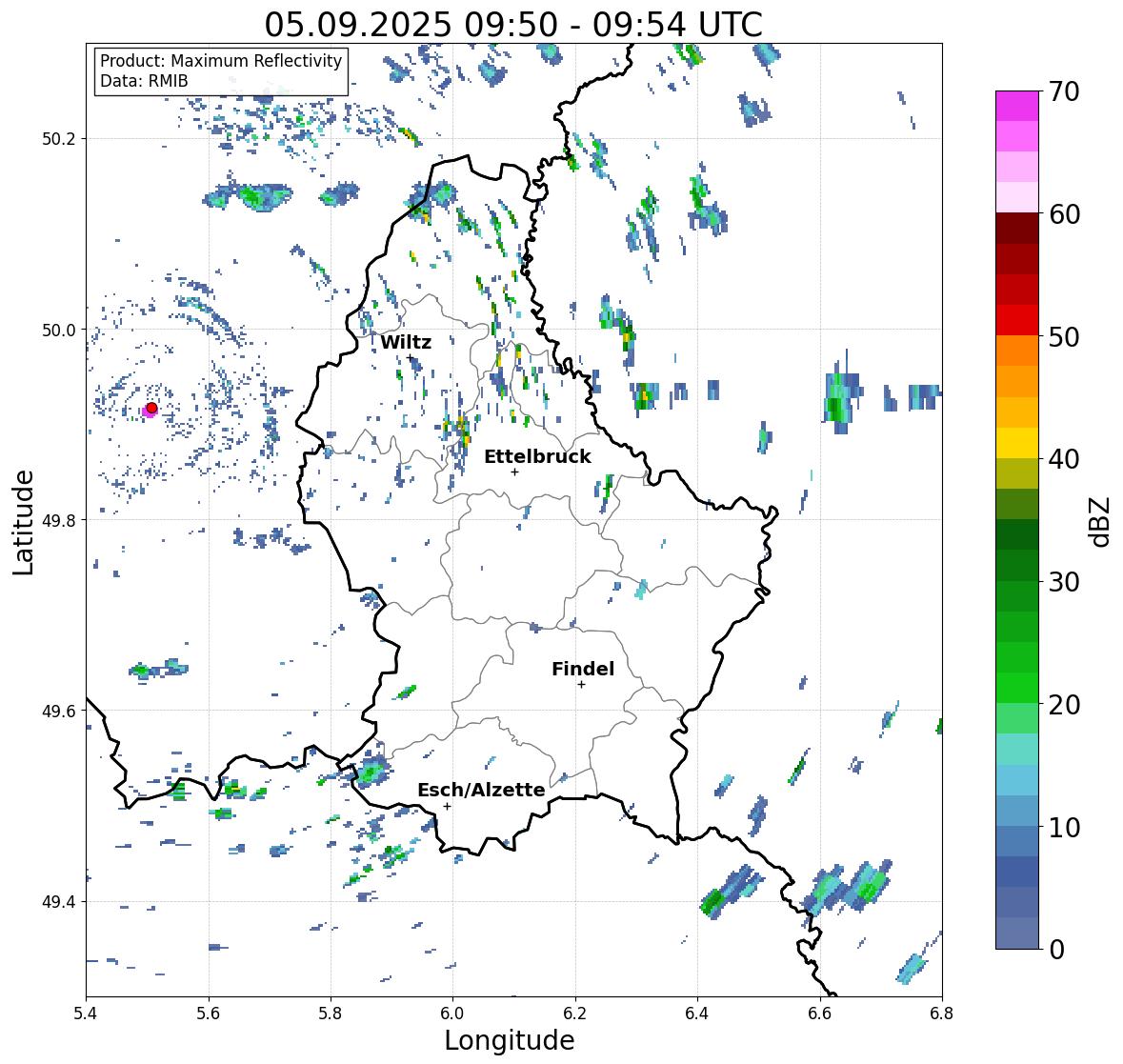The height and width of the screenshot is (1064, 1123).
Task: Click latitude tick label 49.8
Action: coord(59,520)
